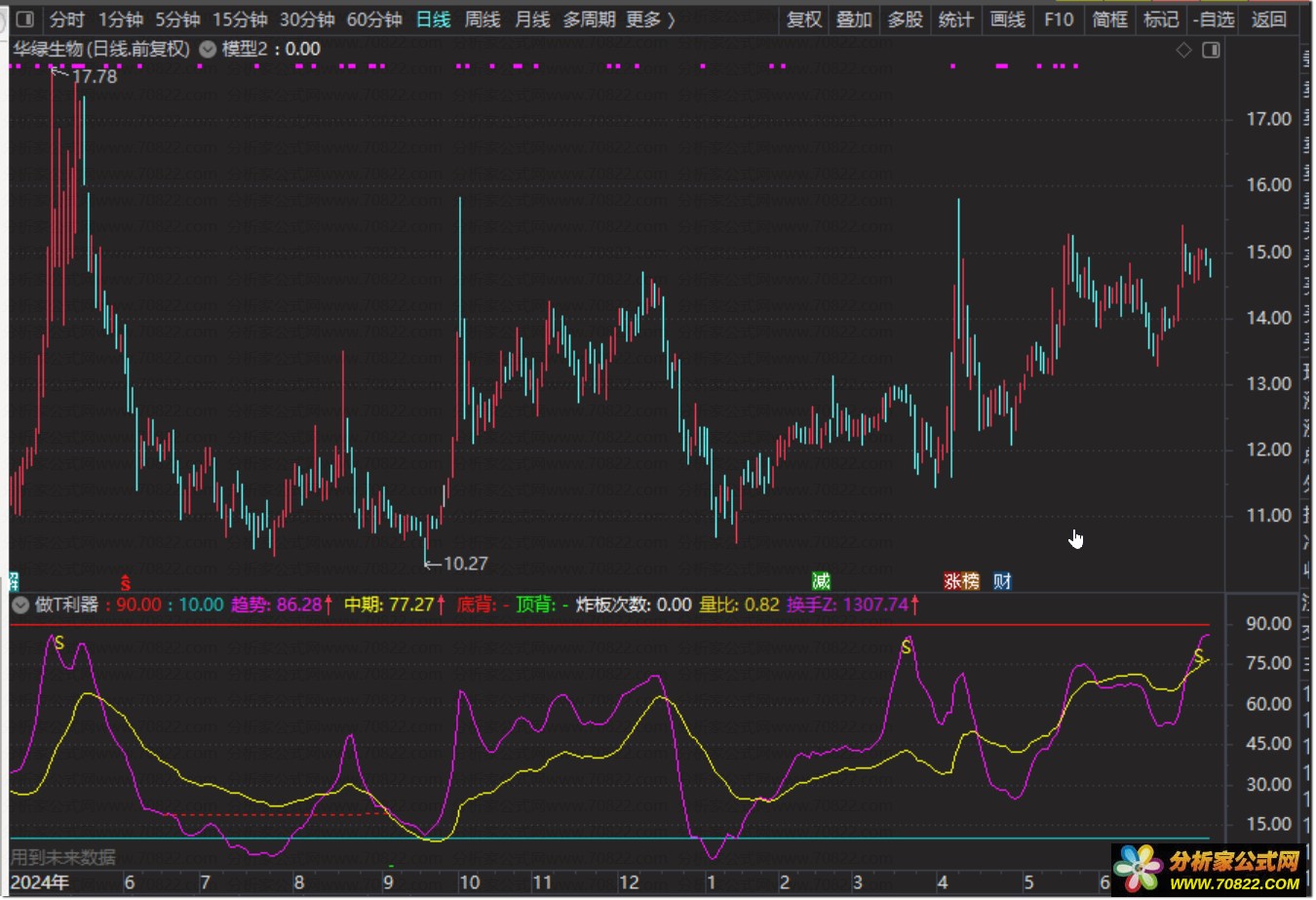Click the 炸板次数: 0.00 value
Screen dimensions: 1316x900
[x=634, y=605]
